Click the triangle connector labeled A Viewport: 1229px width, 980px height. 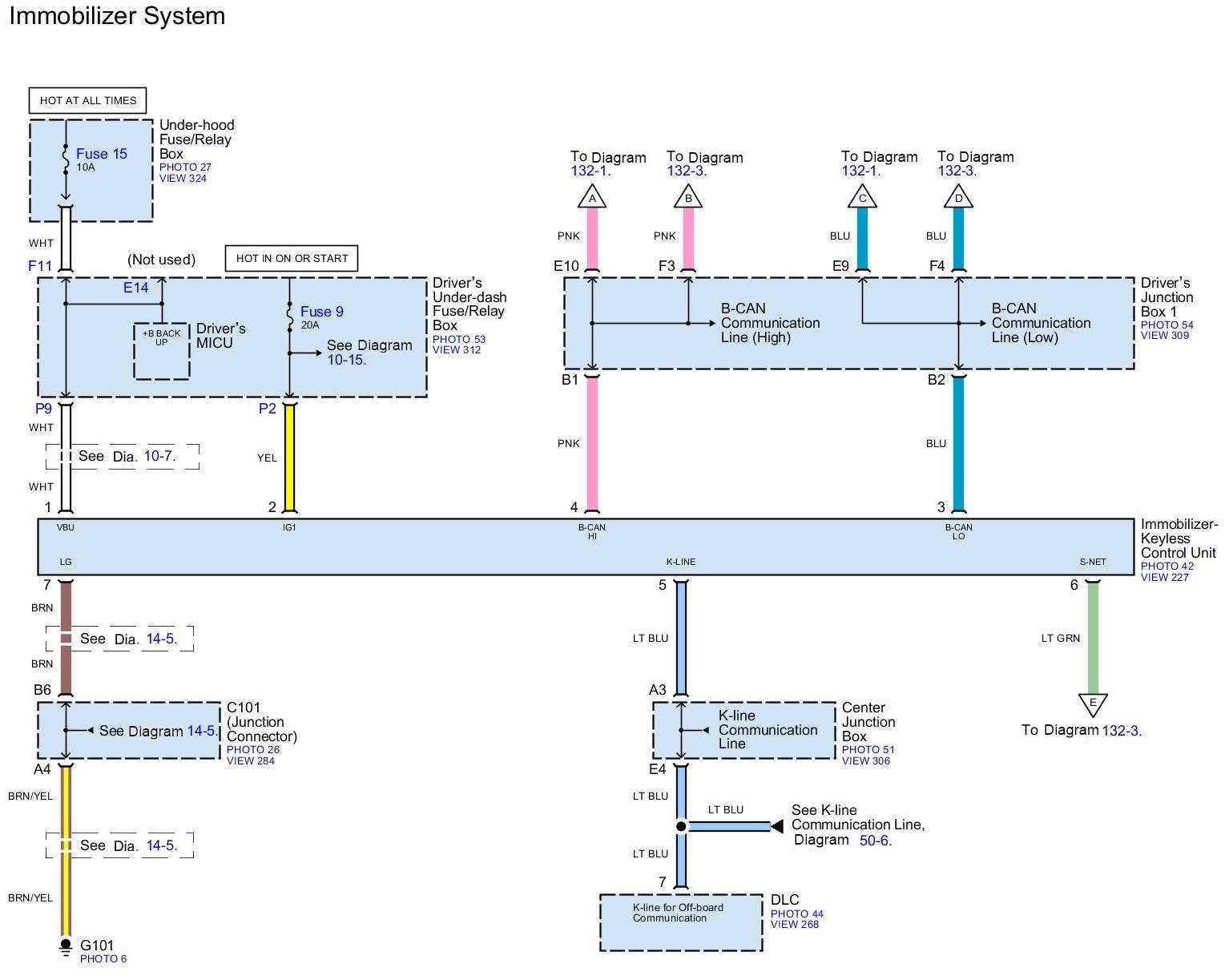click(592, 196)
